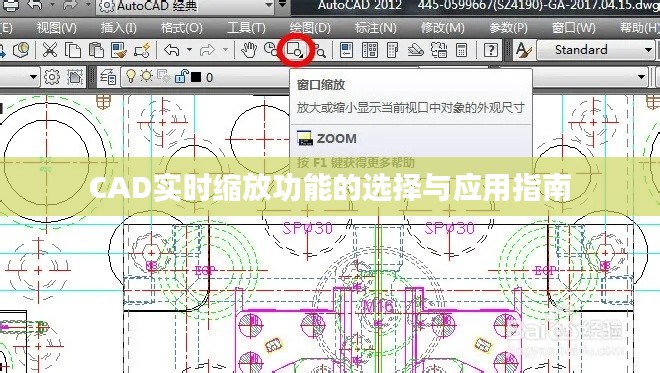Expand the AutoCAD 经典 workspace dropdown
Image resolution: width=660 pixels, height=373 pixels.
[x=269, y=5]
